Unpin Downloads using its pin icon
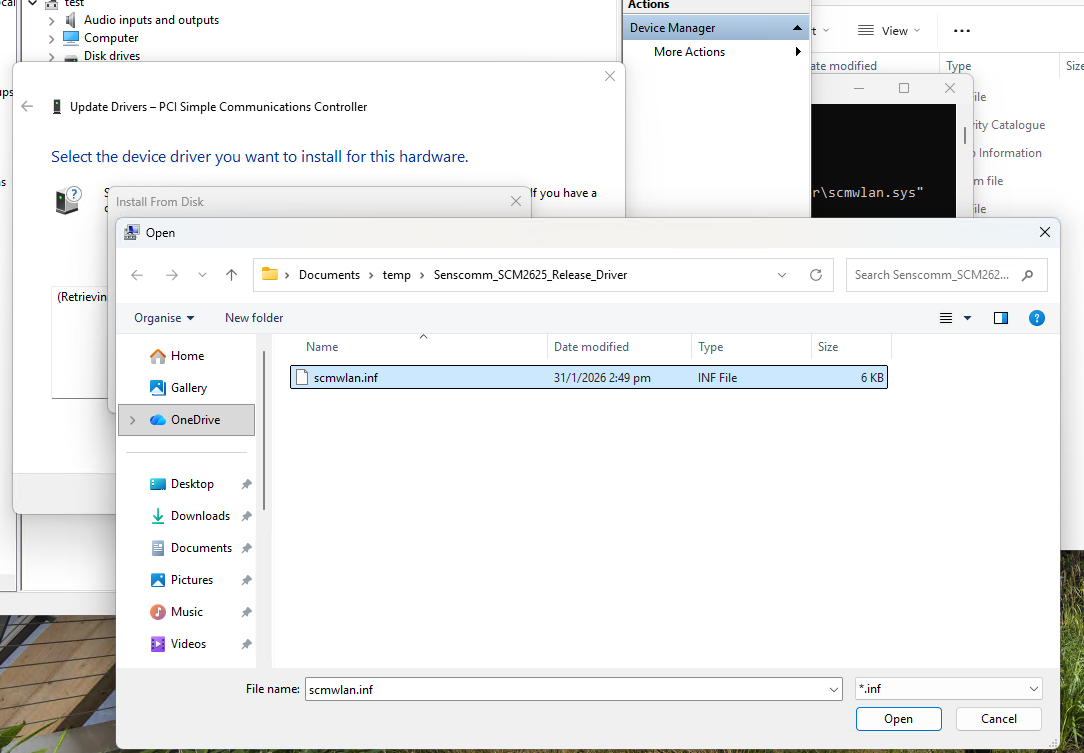The width and height of the screenshot is (1084, 753). (246, 516)
